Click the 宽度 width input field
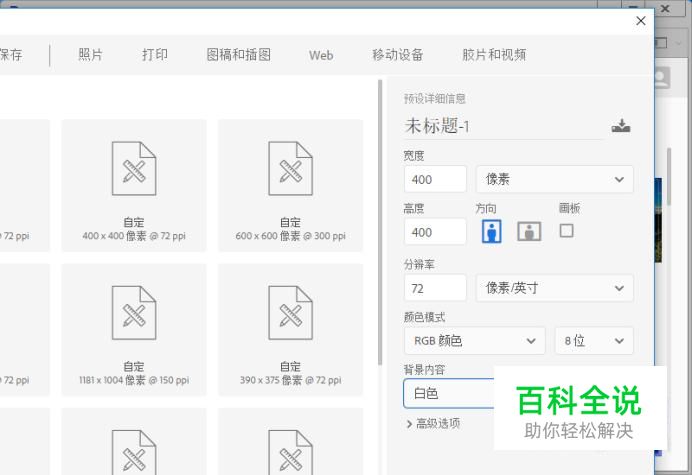The image size is (692, 475). point(435,179)
